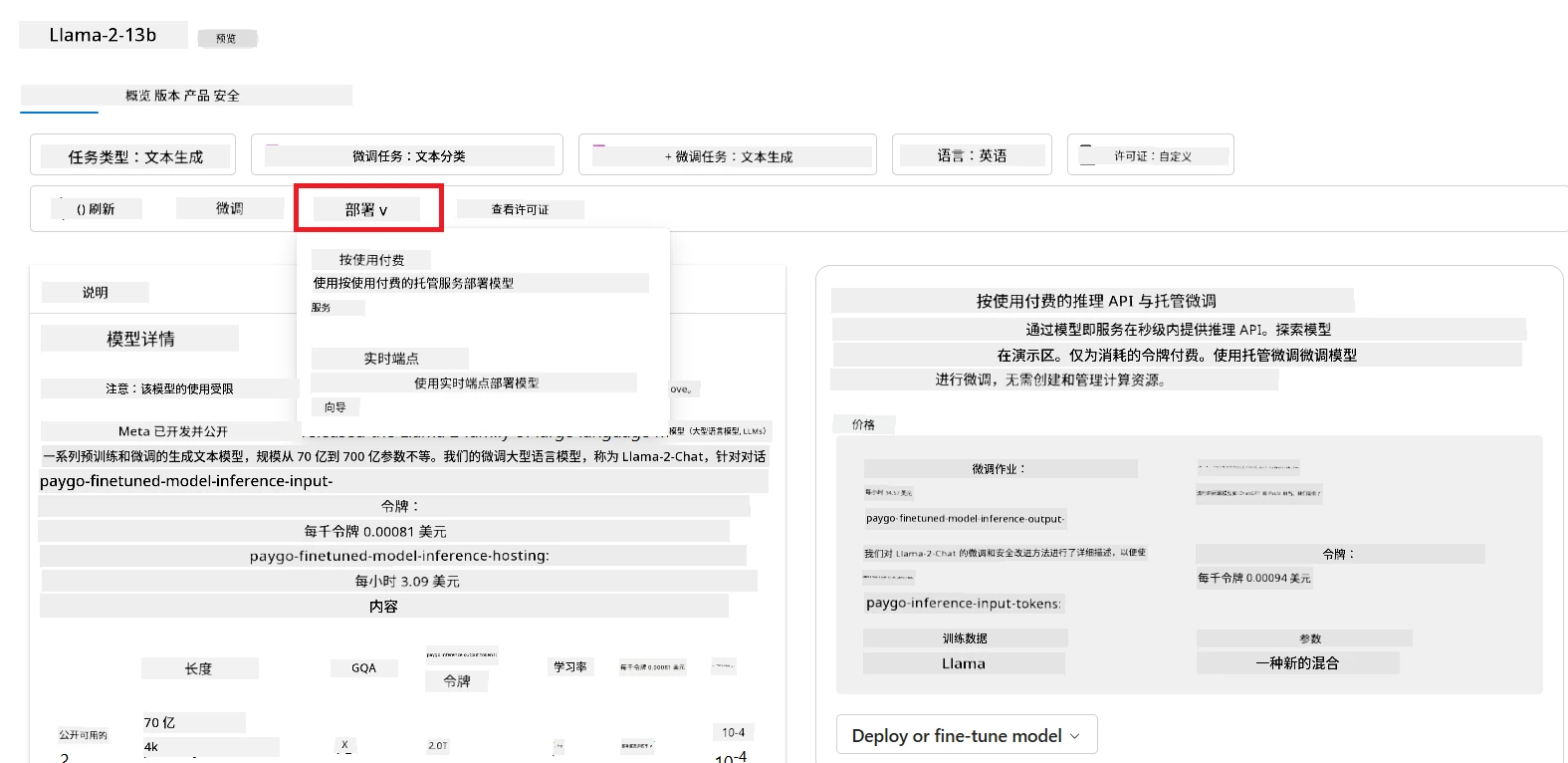The image size is (1568, 763).
Task: Click the 按使用付费的推理 API 与托管微调 heading
Action: [x=1096, y=301]
